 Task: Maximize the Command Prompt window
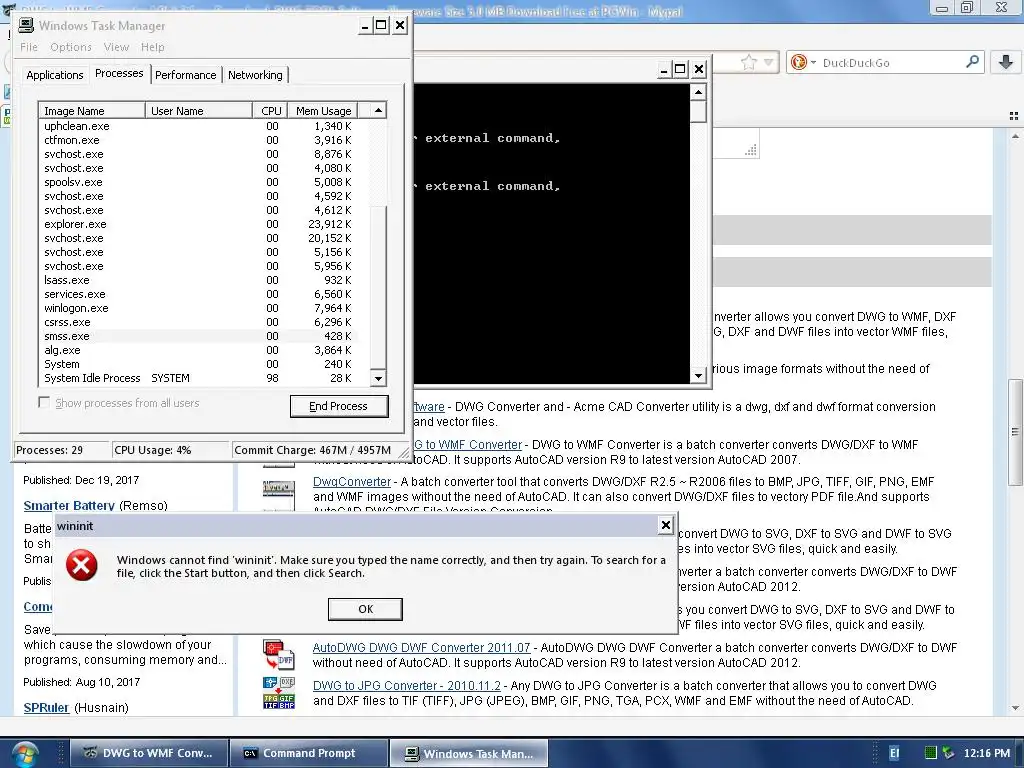tap(680, 69)
